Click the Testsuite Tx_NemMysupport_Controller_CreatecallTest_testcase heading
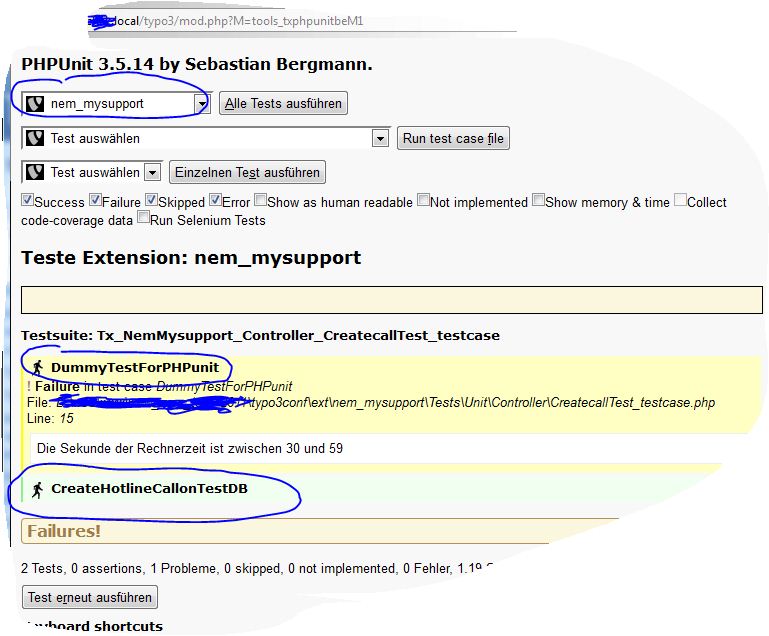 tap(260, 335)
